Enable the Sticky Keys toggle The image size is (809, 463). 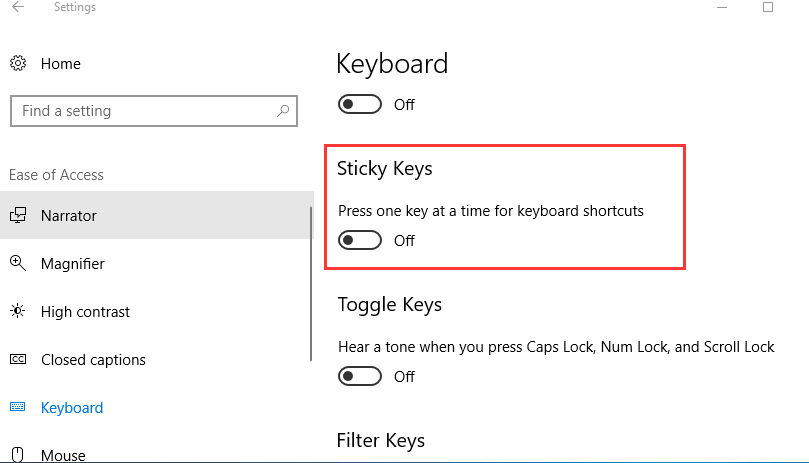360,241
